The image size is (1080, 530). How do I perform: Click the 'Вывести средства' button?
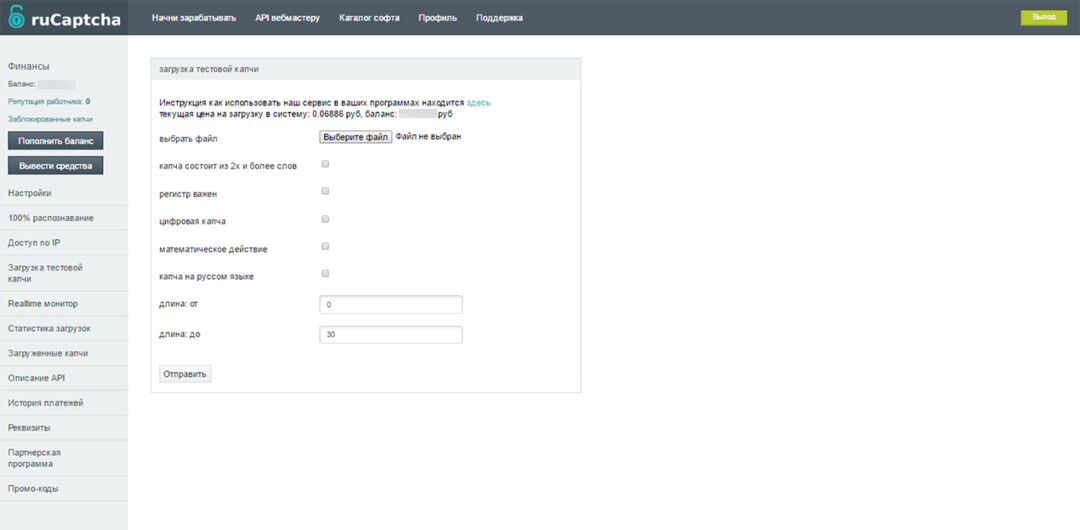[x=56, y=166]
